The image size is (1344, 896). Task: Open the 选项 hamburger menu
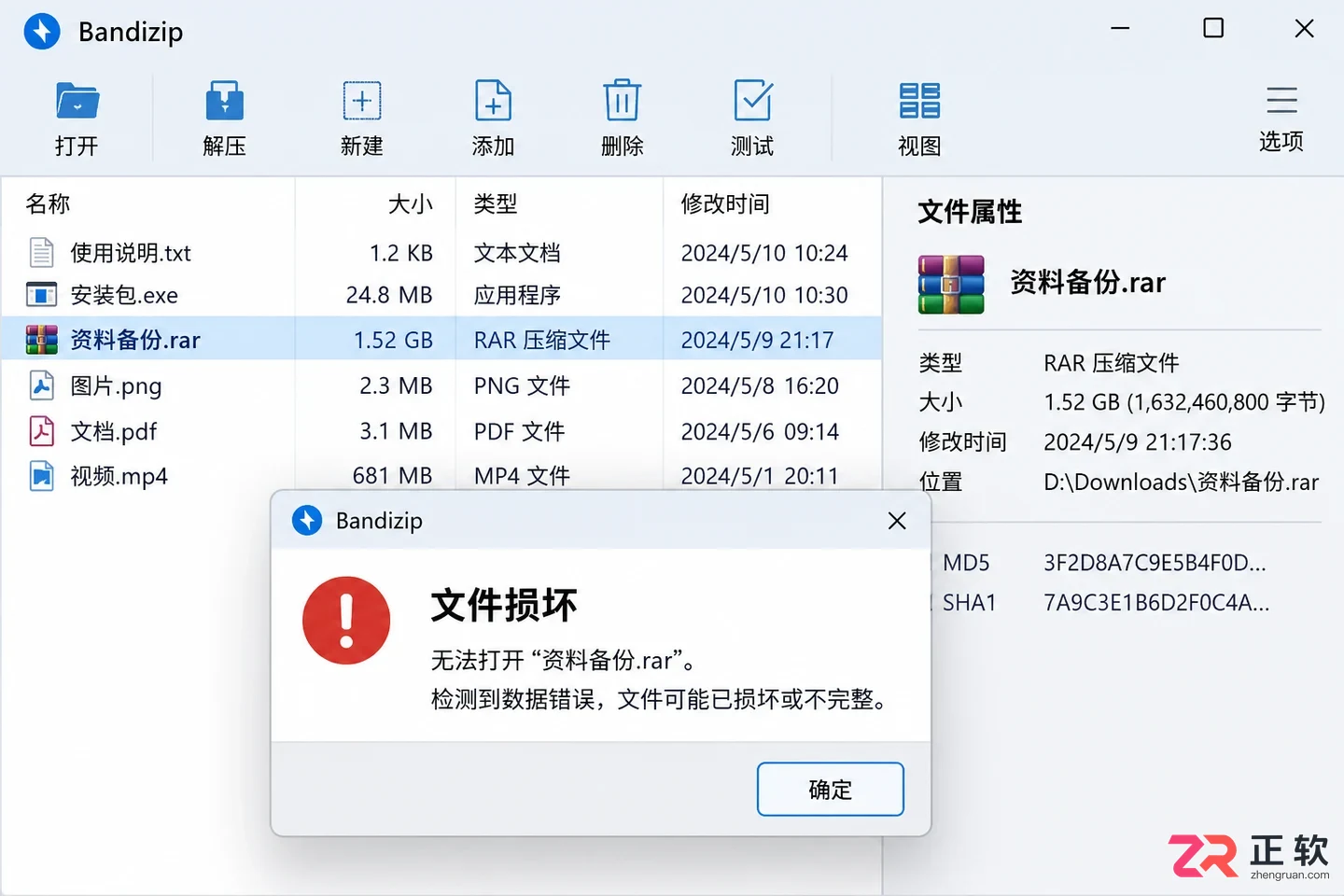point(1281,100)
